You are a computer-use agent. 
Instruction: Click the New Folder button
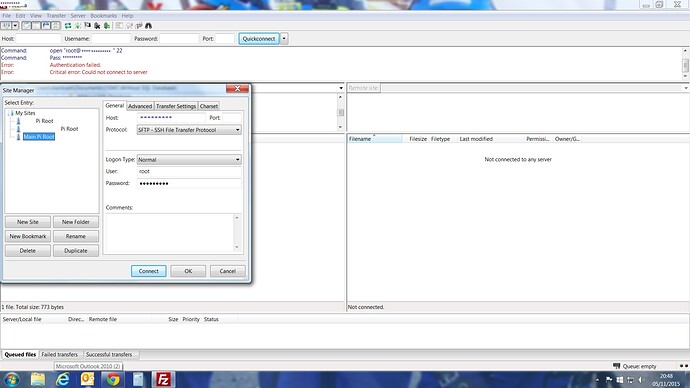pos(76,222)
